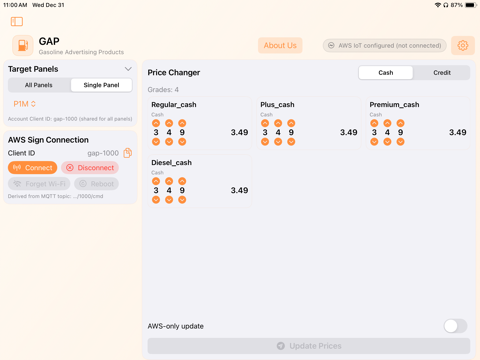Viewport: 480px width, 360px height.
Task: Decrease Regular_cash dollars digit
Action: 156,142
